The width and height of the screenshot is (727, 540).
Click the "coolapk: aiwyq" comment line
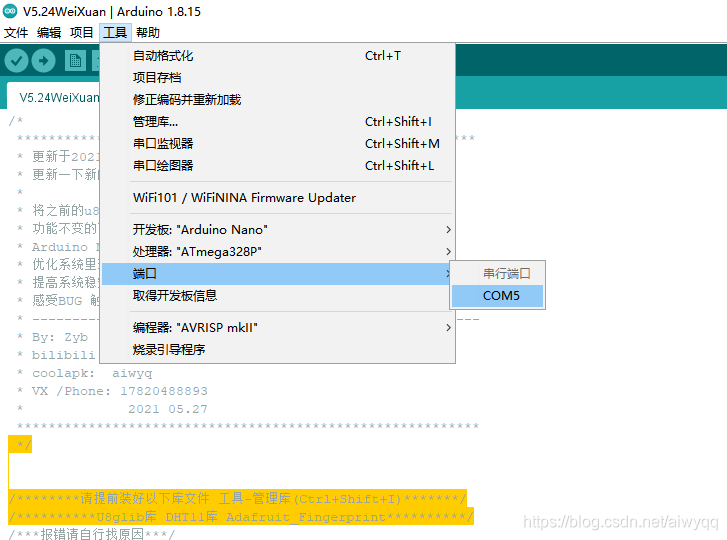click(x=84, y=373)
